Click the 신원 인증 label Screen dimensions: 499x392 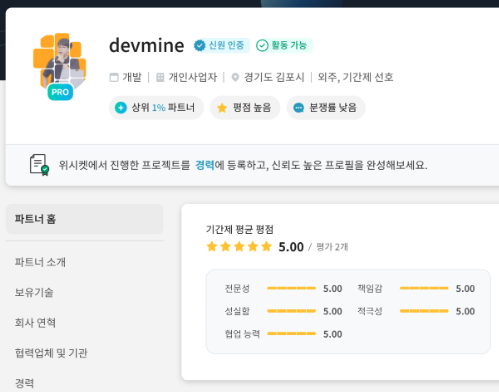226,45
